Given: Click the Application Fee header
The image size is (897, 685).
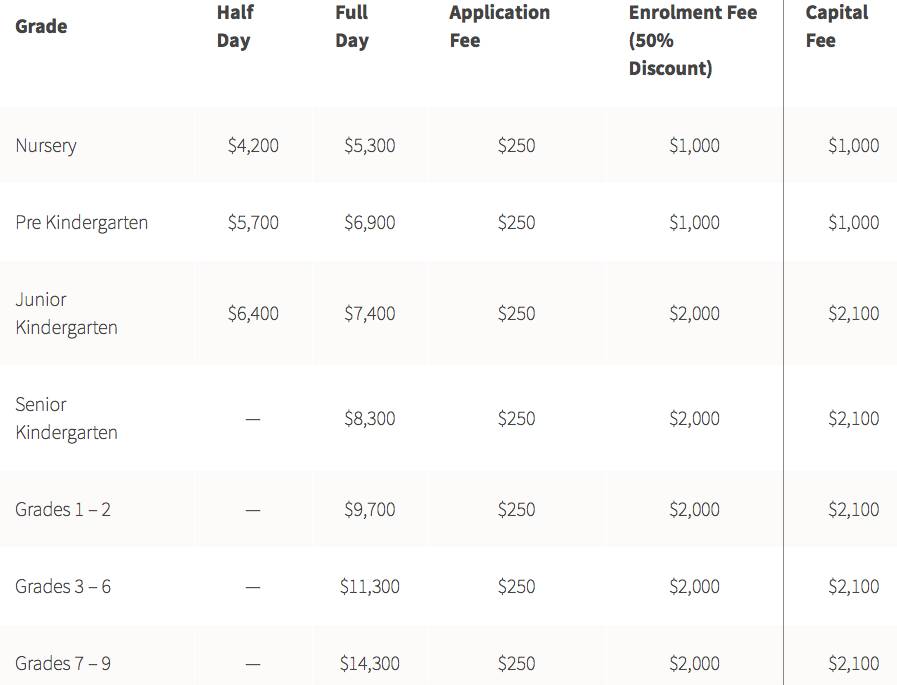Looking at the screenshot, I should (499, 27).
